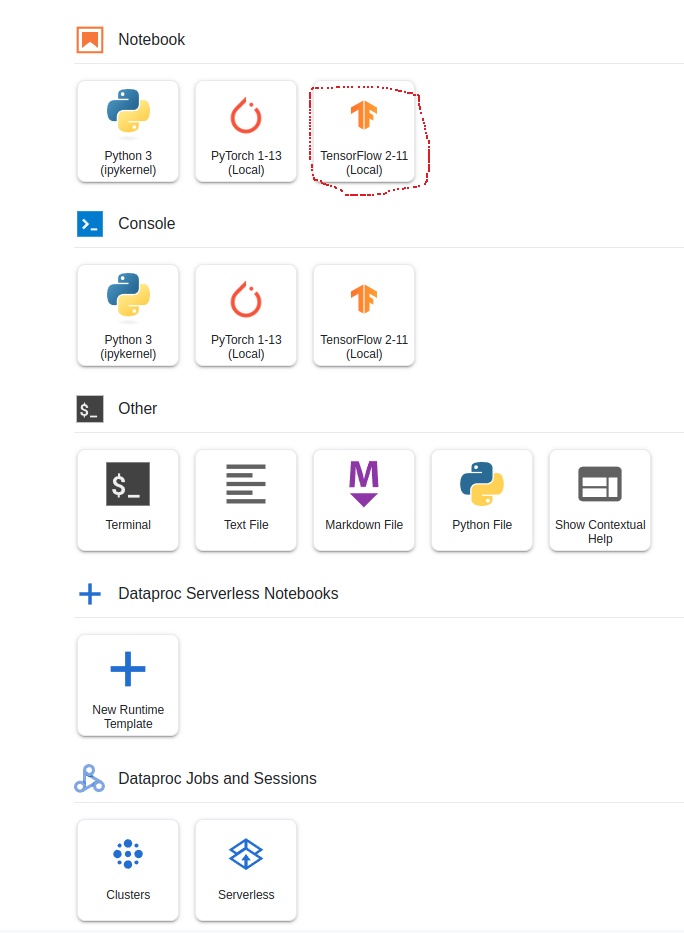This screenshot has width=684, height=933.
Task: Launch PyTorch 1-13 notebook
Action: (246, 131)
